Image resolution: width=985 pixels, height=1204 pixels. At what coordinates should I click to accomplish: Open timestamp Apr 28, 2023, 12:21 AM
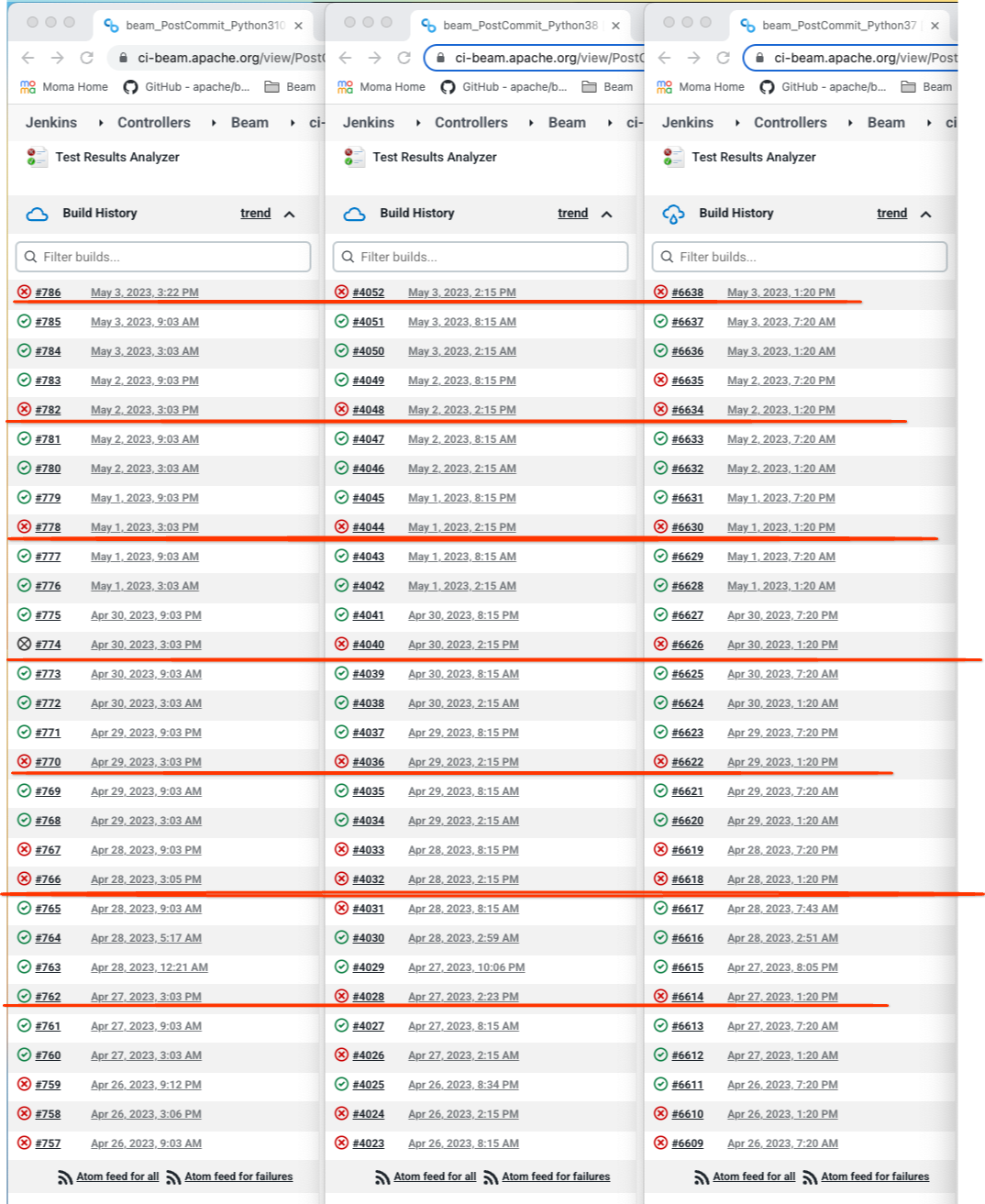pyautogui.click(x=149, y=967)
